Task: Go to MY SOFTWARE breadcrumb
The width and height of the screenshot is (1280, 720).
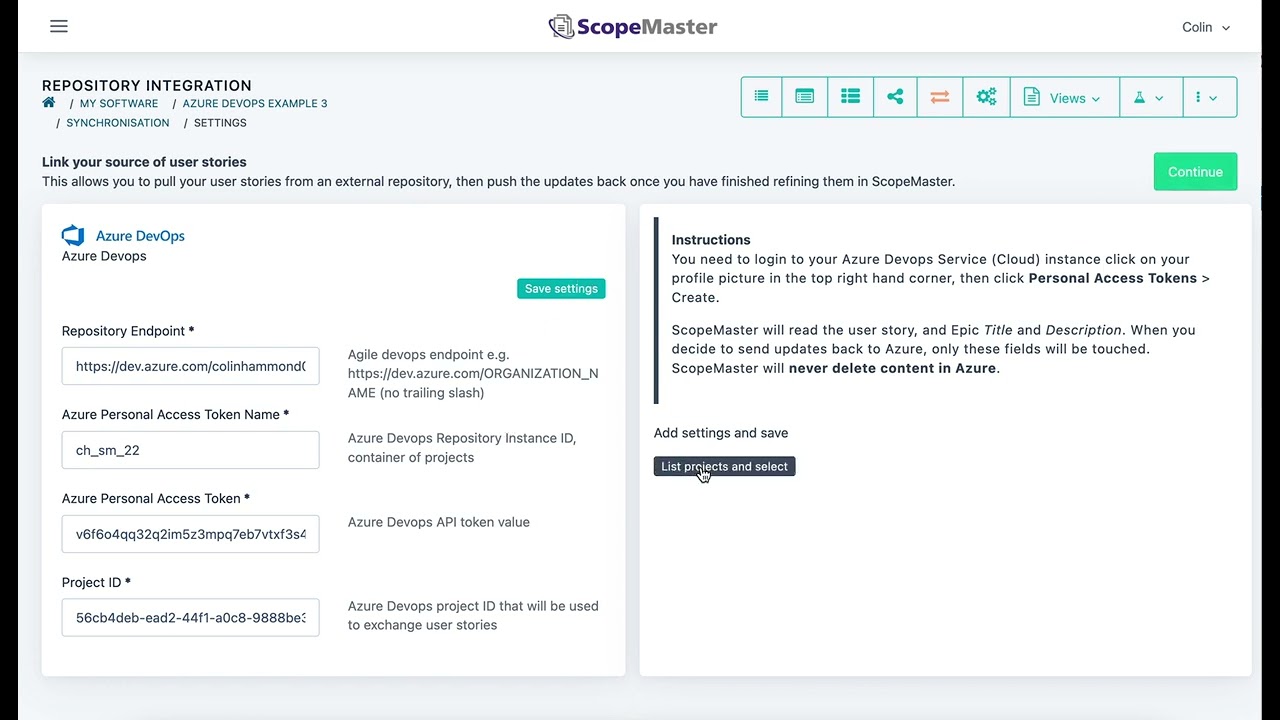Action: coord(119,104)
